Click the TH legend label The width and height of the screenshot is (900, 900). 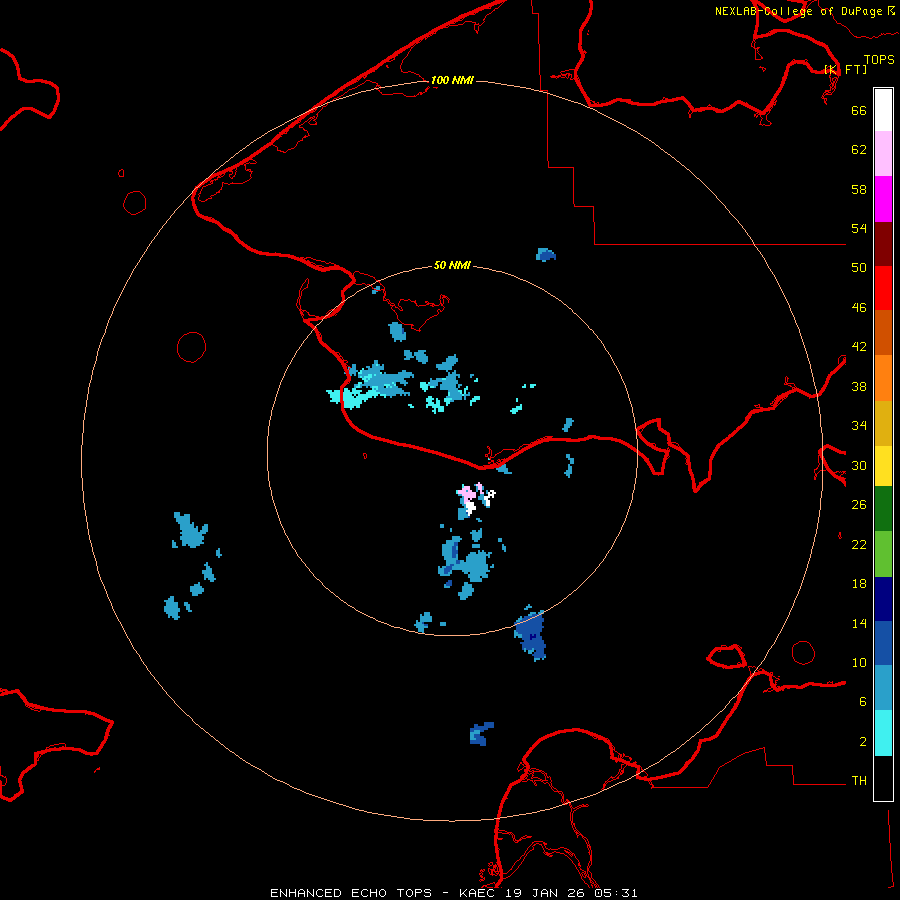coord(859,781)
